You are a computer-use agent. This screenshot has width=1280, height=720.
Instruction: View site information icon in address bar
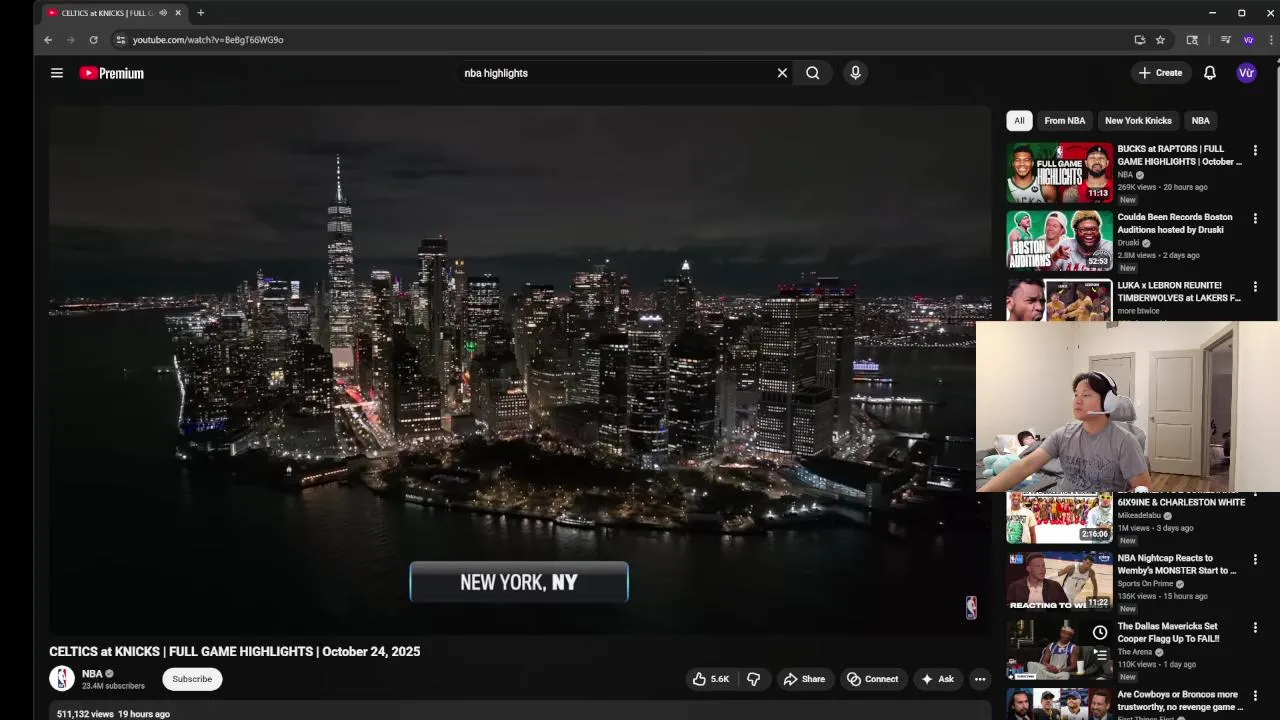point(120,40)
